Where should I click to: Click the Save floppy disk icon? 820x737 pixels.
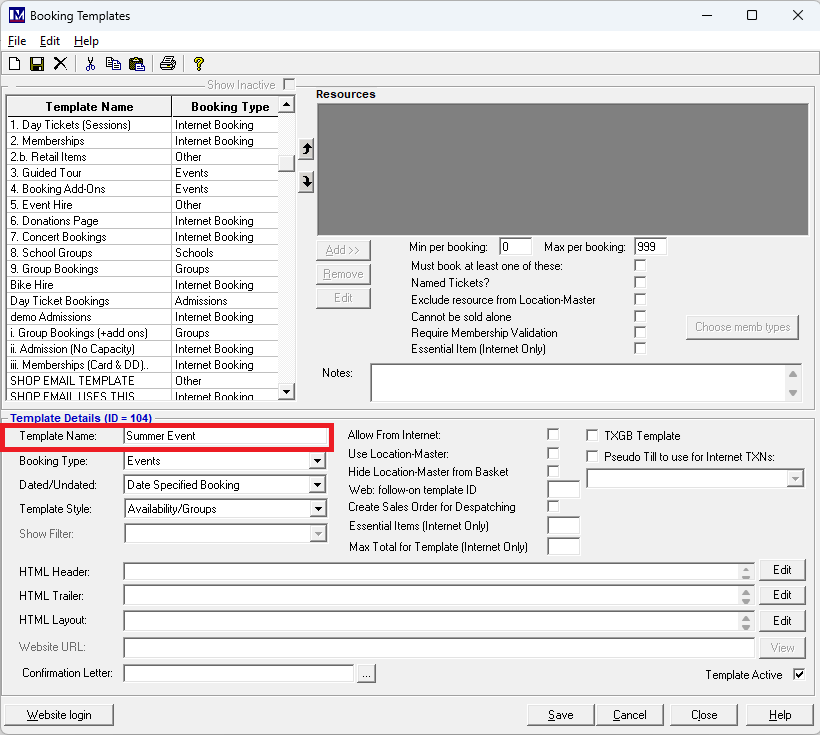[x=37, y=64]
